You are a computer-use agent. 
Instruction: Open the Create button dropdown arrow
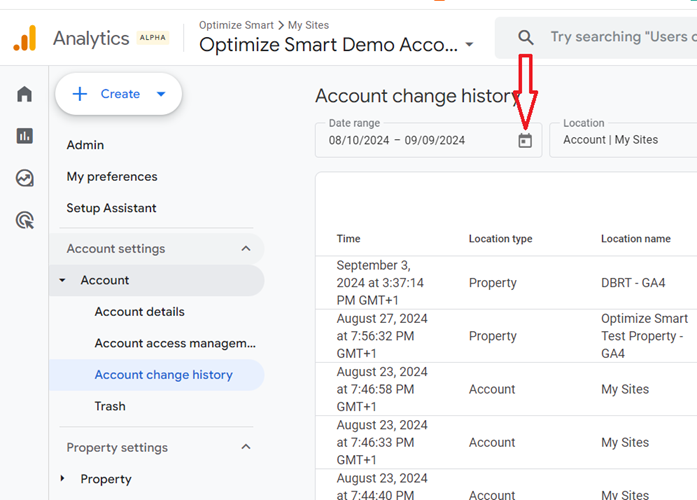[x=161, y=94]
